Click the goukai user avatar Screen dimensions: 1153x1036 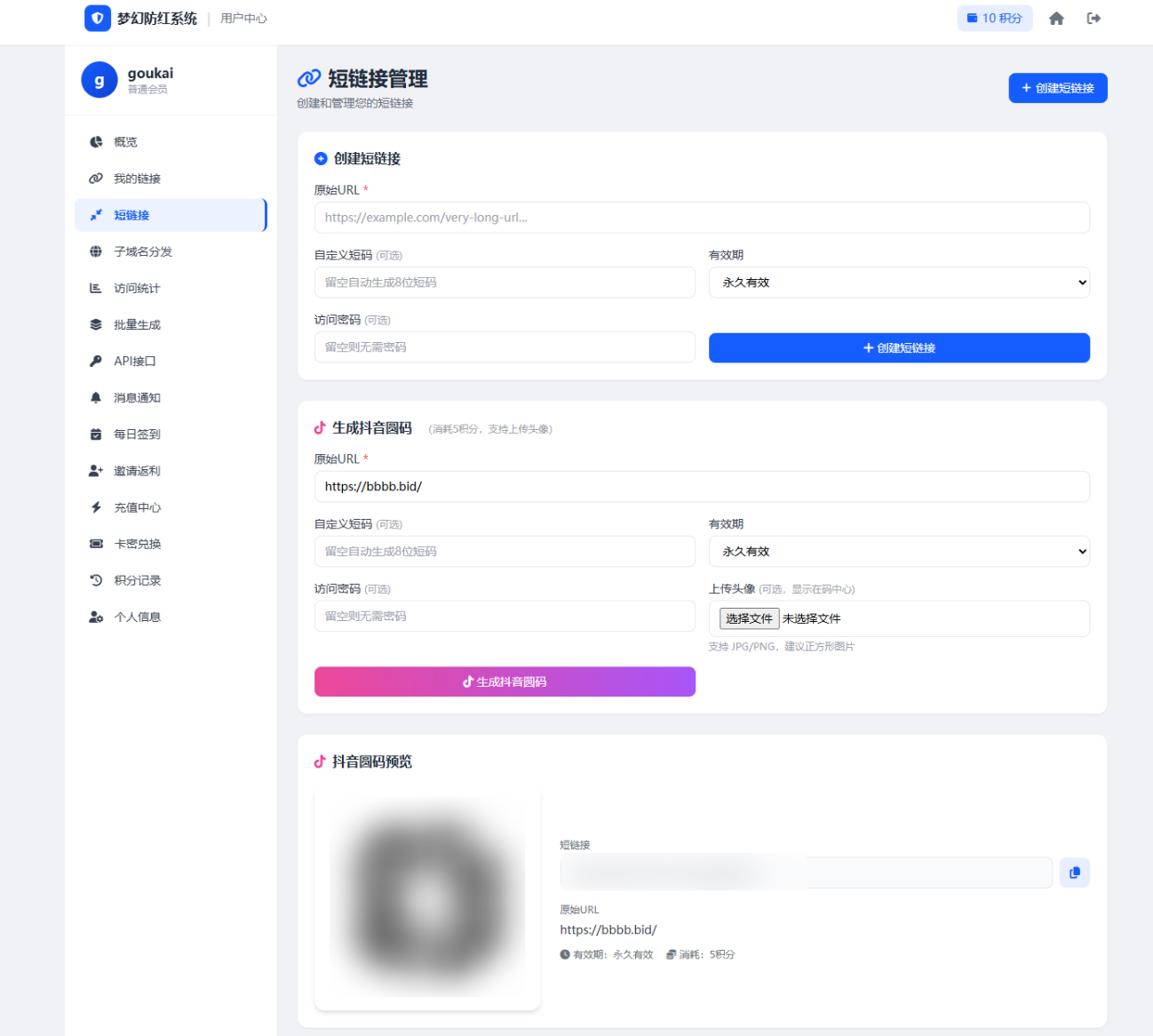(99, 80)
